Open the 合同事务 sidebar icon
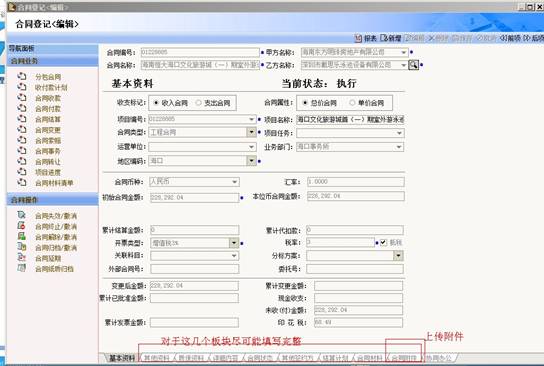Image resolution: width=544 pixels, height=366 pixels. pos(22,151)
